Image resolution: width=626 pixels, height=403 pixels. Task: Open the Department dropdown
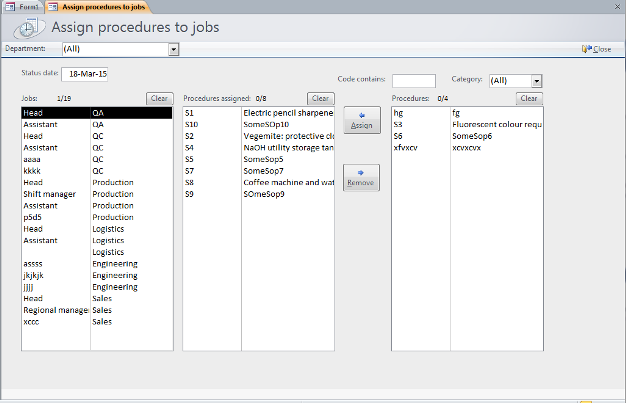[x=174, y=48]
